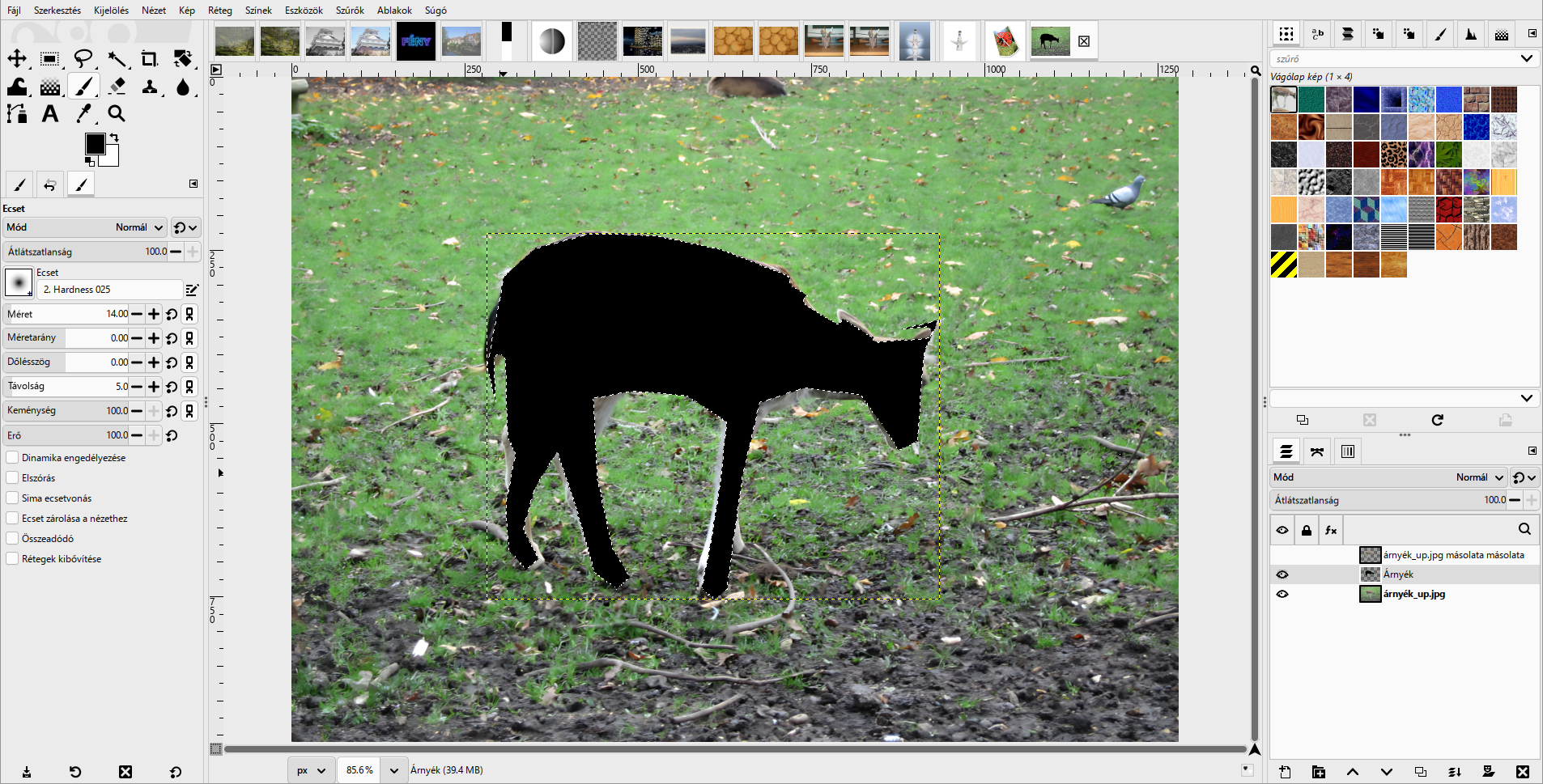Select the Zoom magnifier tool
The width and height of the screenshot is (1543, 784).
point(117,114)
